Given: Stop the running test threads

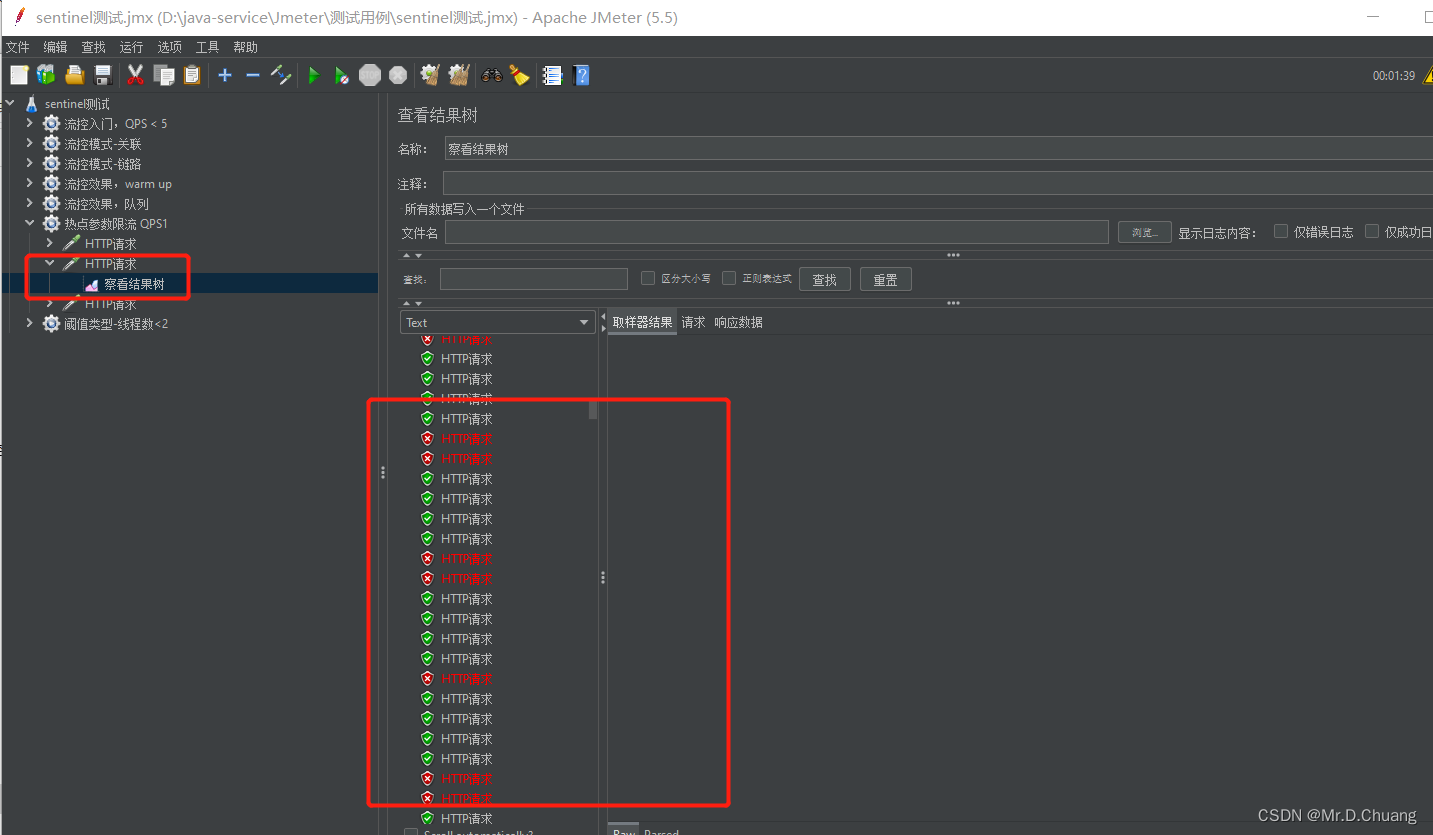Looking at the screenshot, I should coord(370,75).
